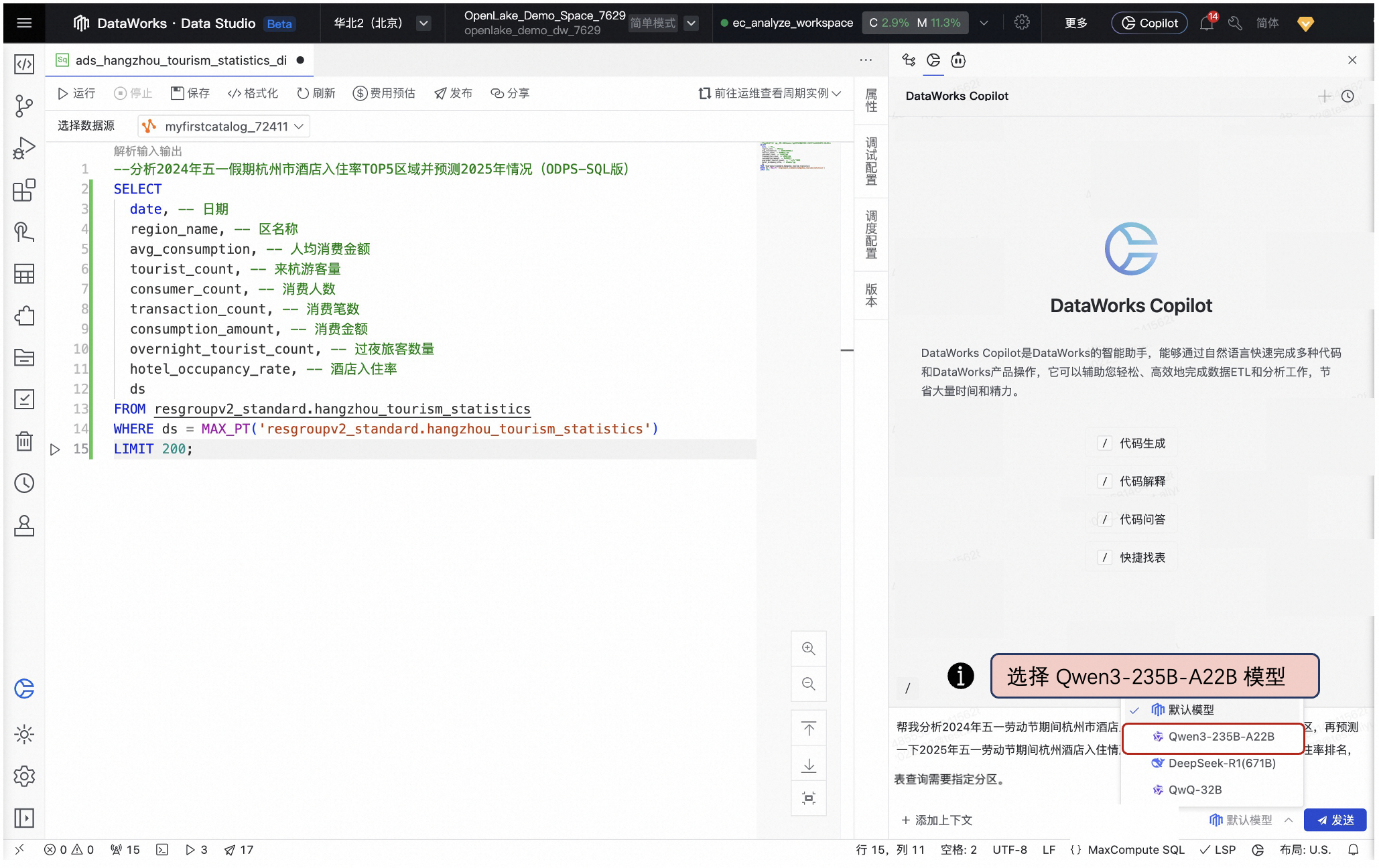
Task: Click the Format (格式化) code button
Action: tap(253, 93)
